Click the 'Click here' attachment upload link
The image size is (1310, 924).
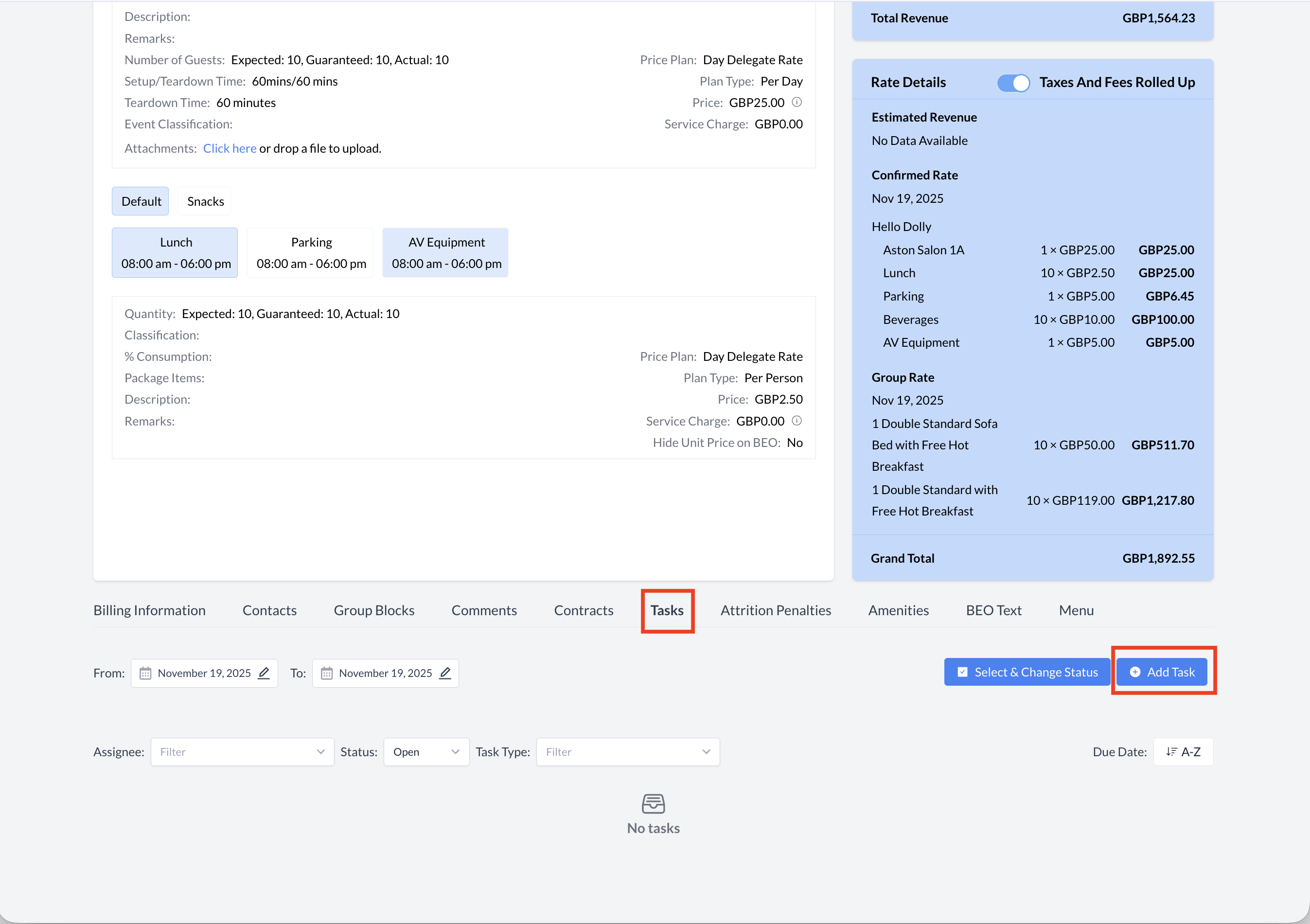coord(230,148)
